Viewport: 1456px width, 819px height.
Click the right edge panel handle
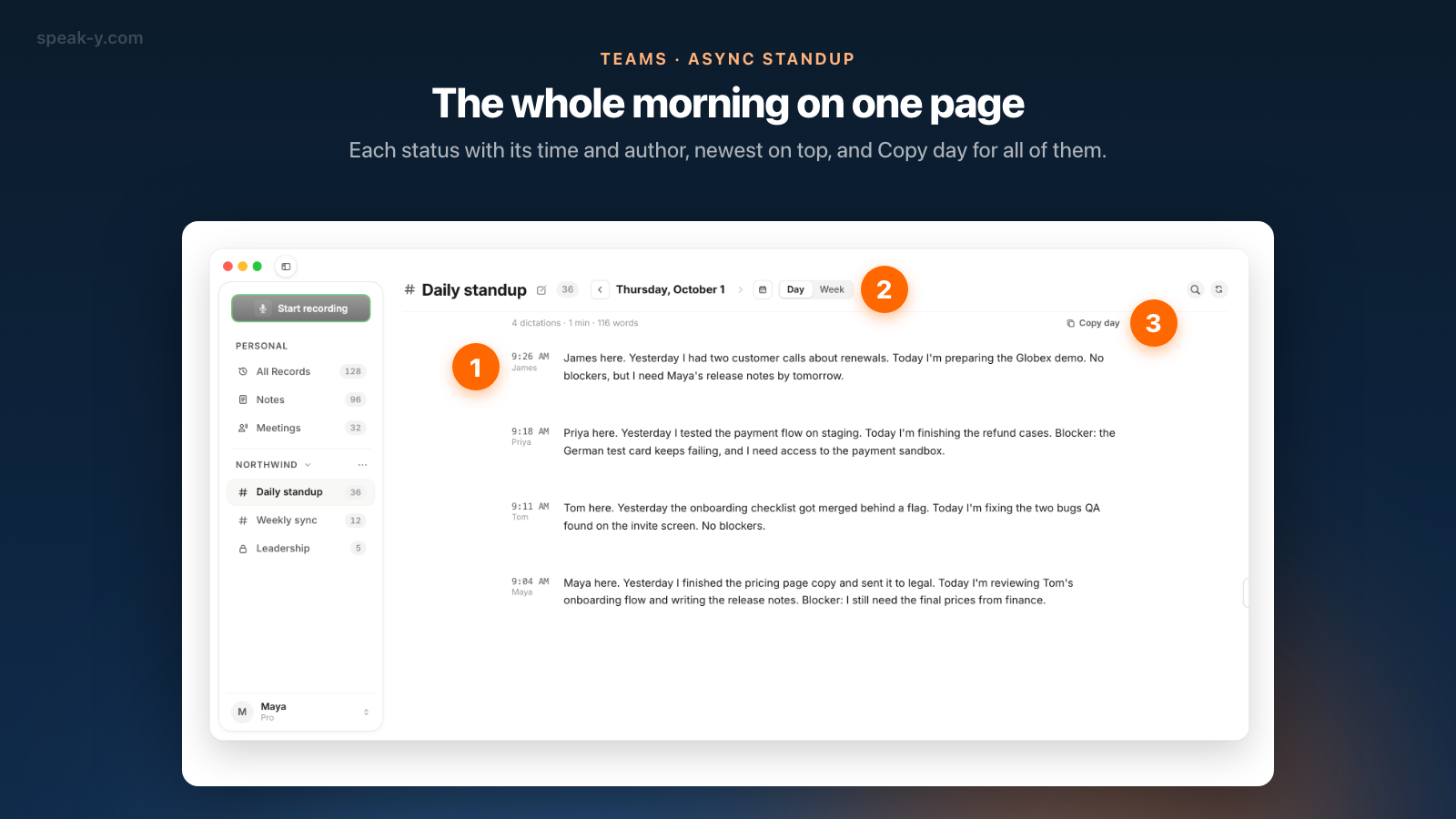1246,592
